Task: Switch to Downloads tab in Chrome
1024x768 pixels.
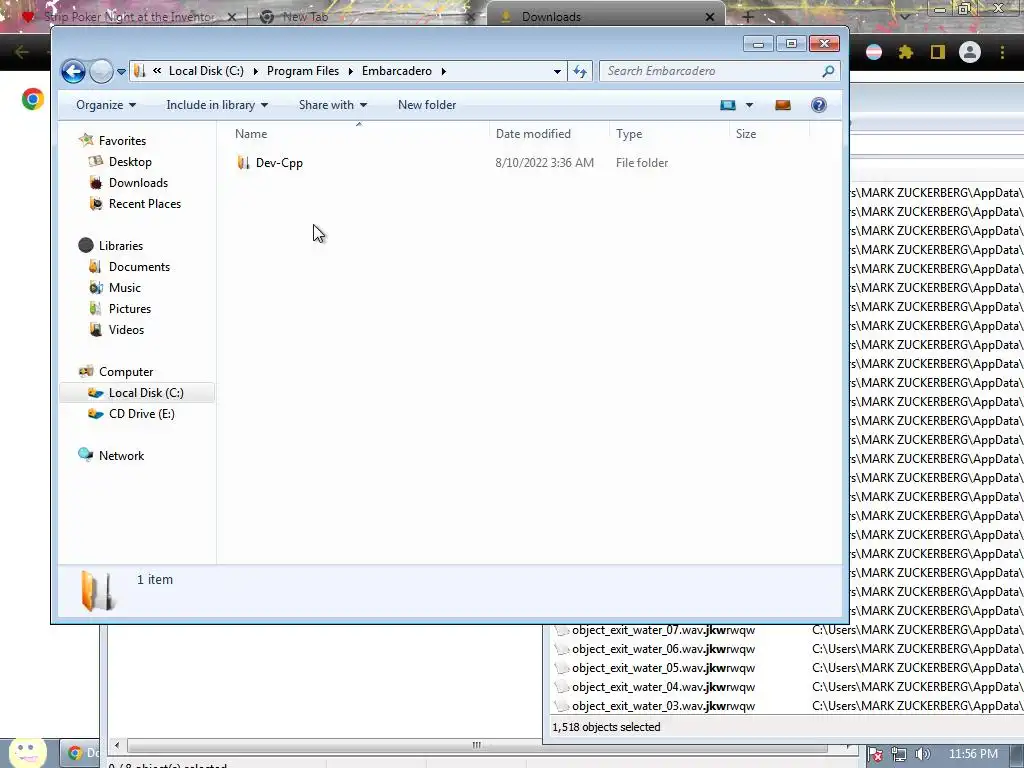Action: click(x=604, y=16)
